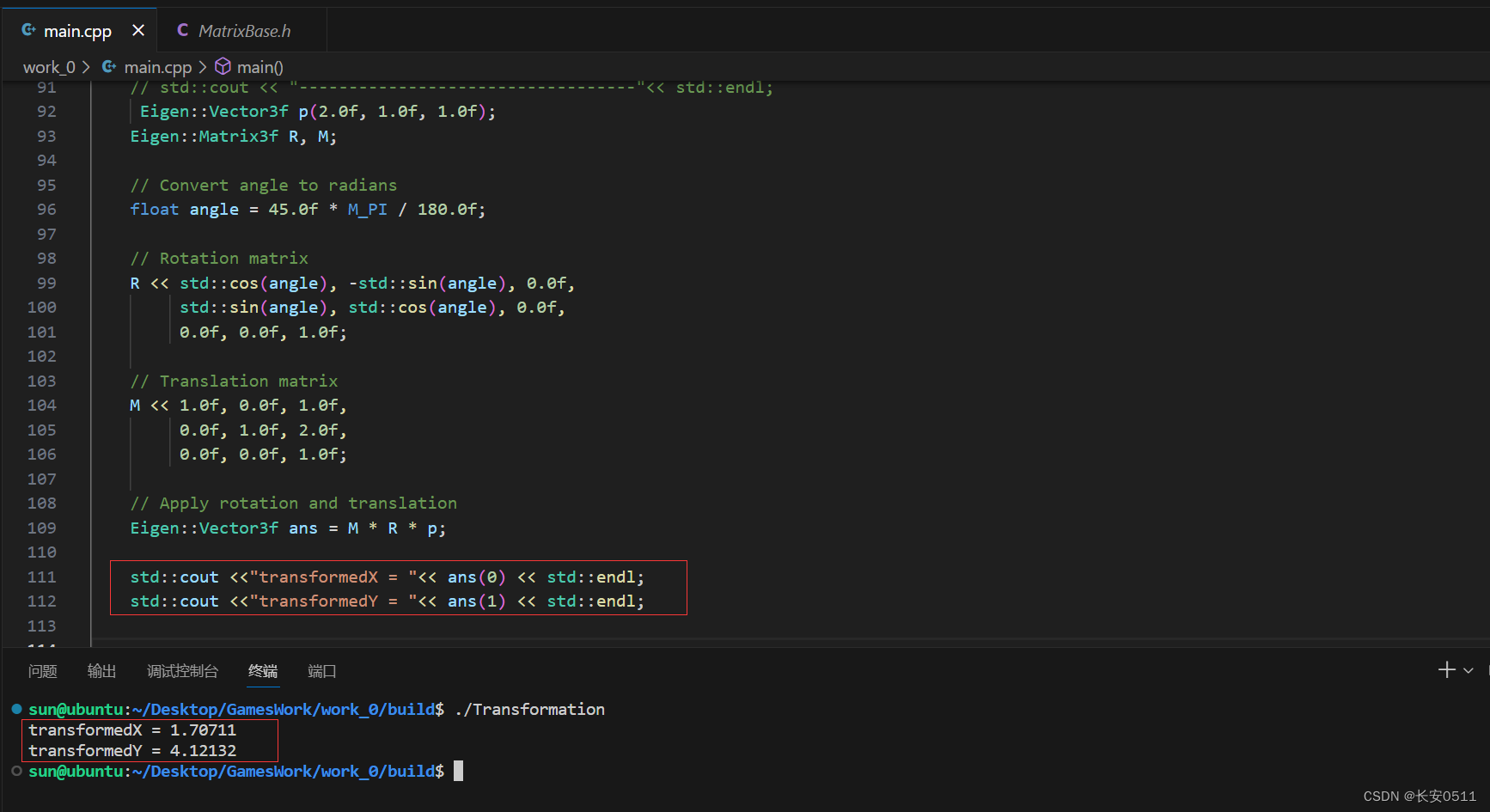Open the terminal launch profile dropdown arrow
Screen dimensions: 1490x812
click(1469, 670)
